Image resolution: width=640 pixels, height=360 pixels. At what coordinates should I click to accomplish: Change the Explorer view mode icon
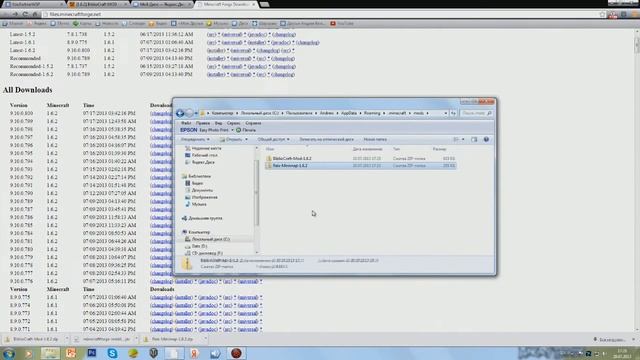click(456, 140)
